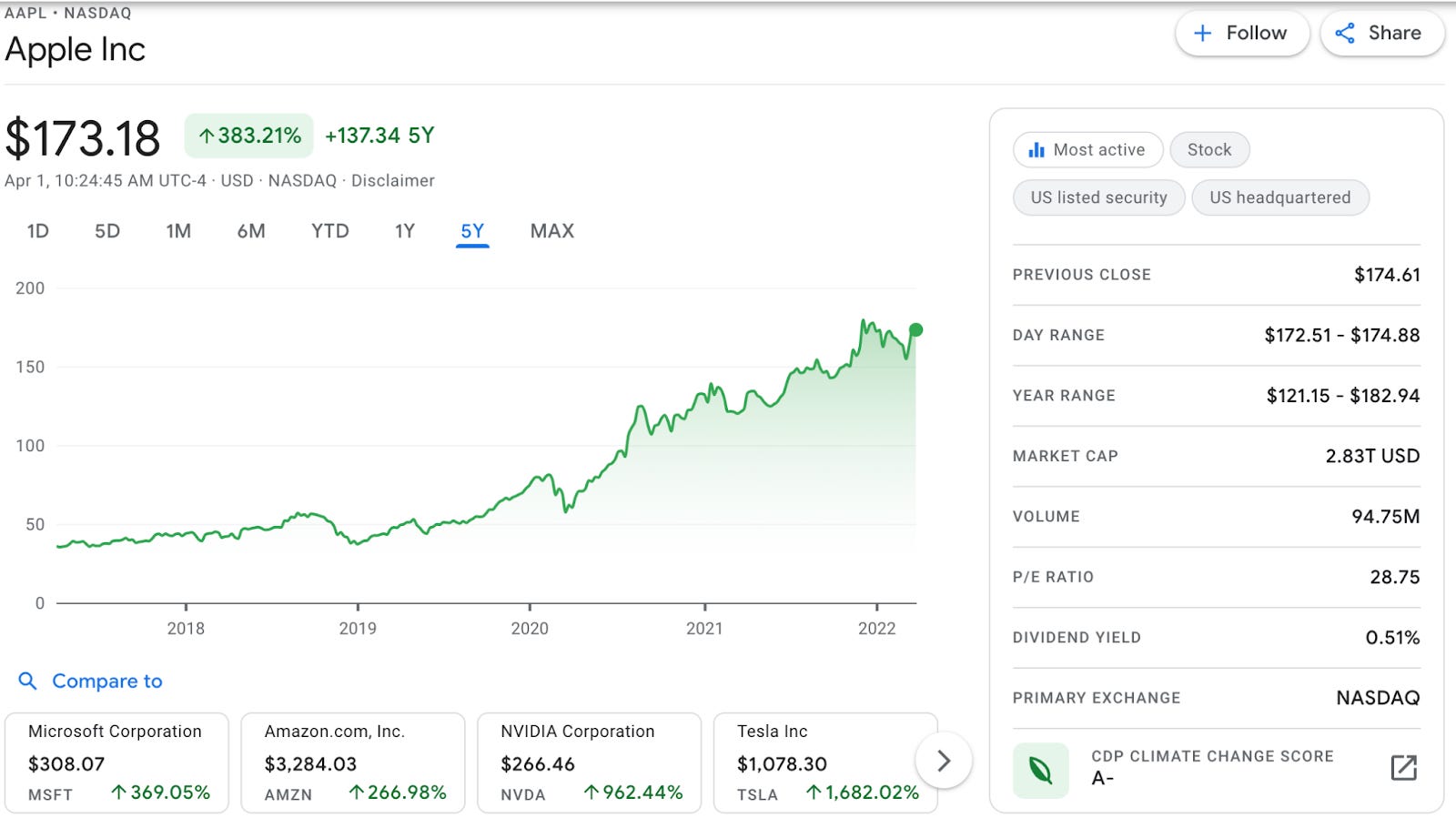This screenshot has height=828, width=1456.
Task: Click the bar chart icon in the Most active chip
Action: pos(1036,150)
